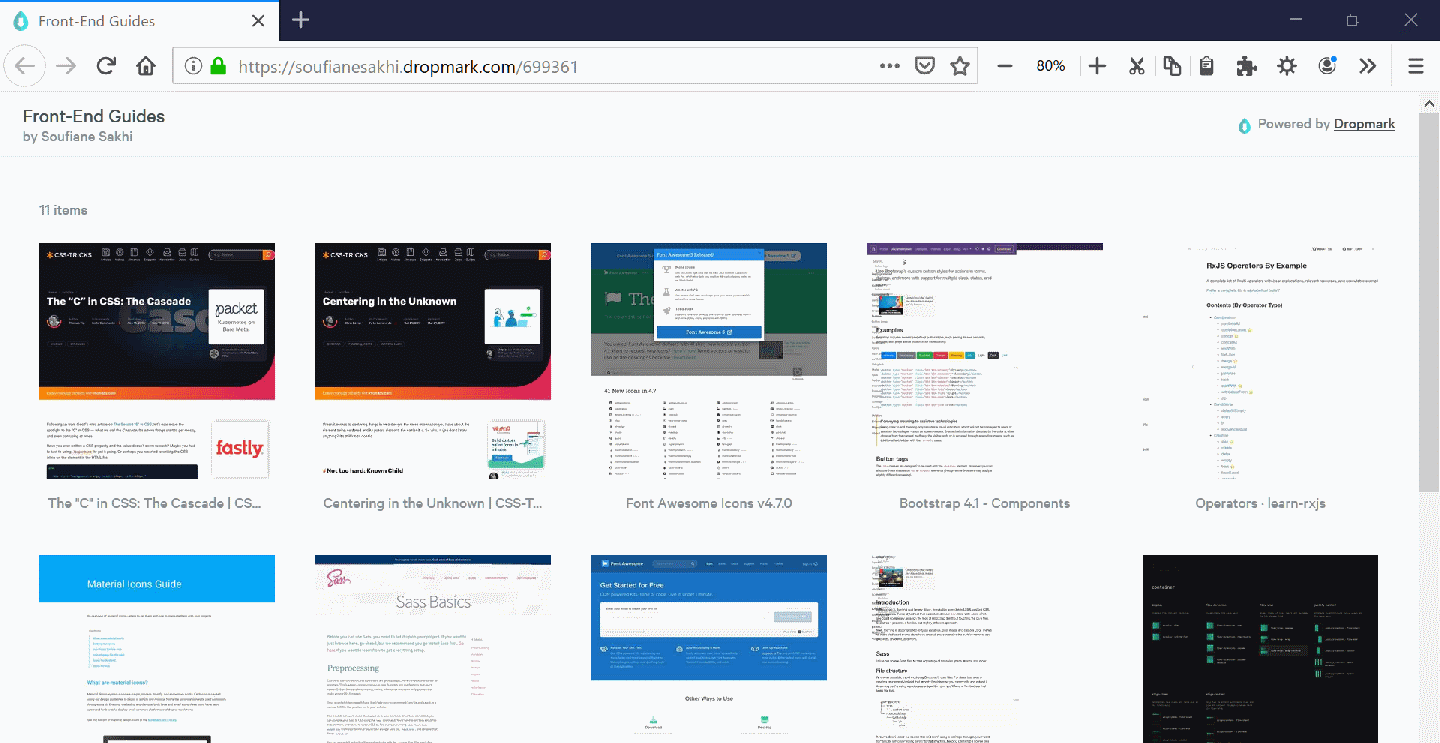Viewport: 1440px width, 743px height.
Task: Open the blue "Get Started for Free" thumbnail
Action: (x=709, y=649)
